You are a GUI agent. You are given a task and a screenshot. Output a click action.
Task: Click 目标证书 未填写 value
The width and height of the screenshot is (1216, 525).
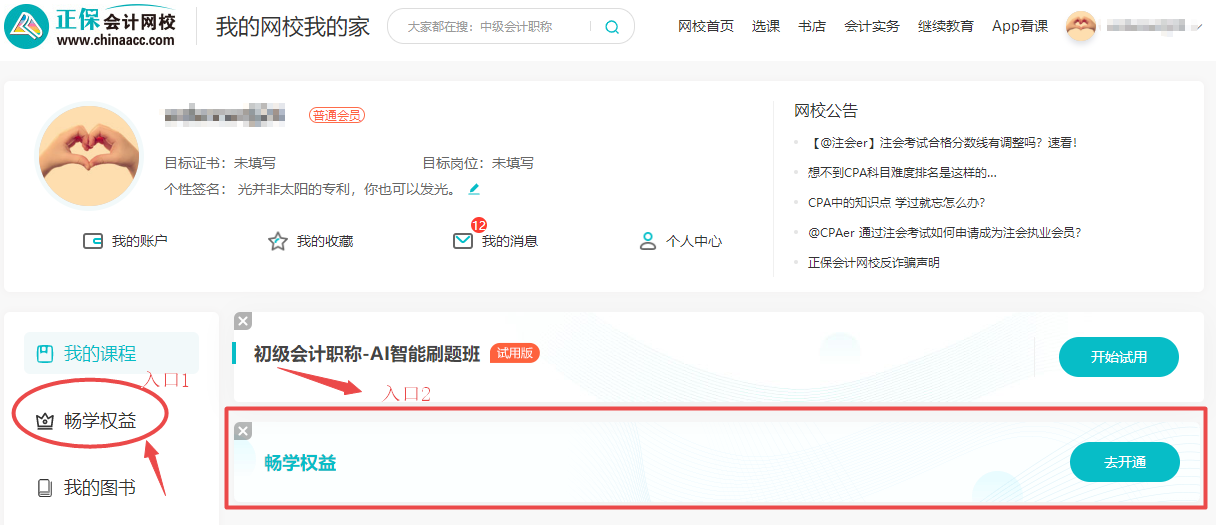click(x=255, y=163)
